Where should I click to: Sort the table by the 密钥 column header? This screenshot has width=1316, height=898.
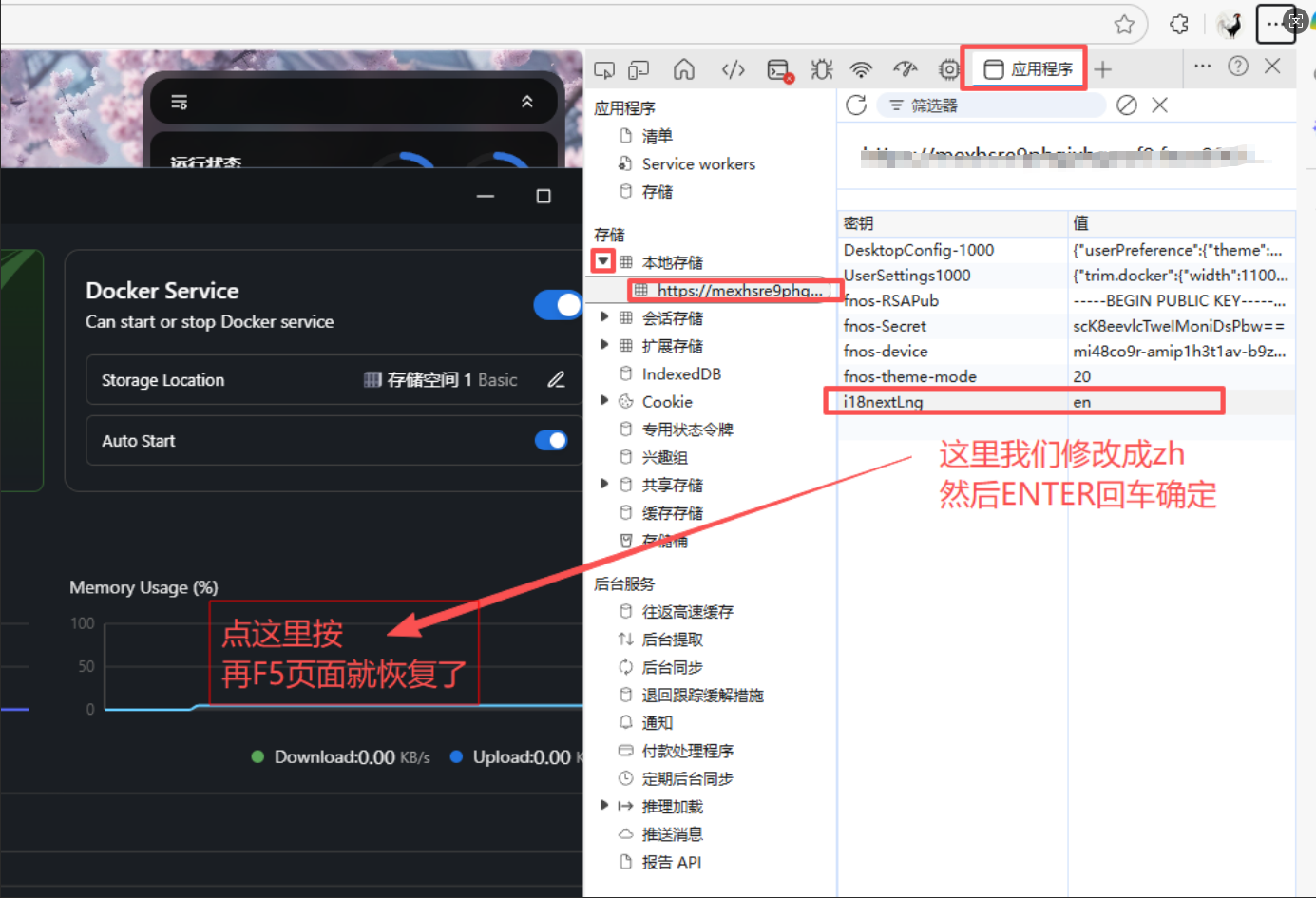pos(952,223)
